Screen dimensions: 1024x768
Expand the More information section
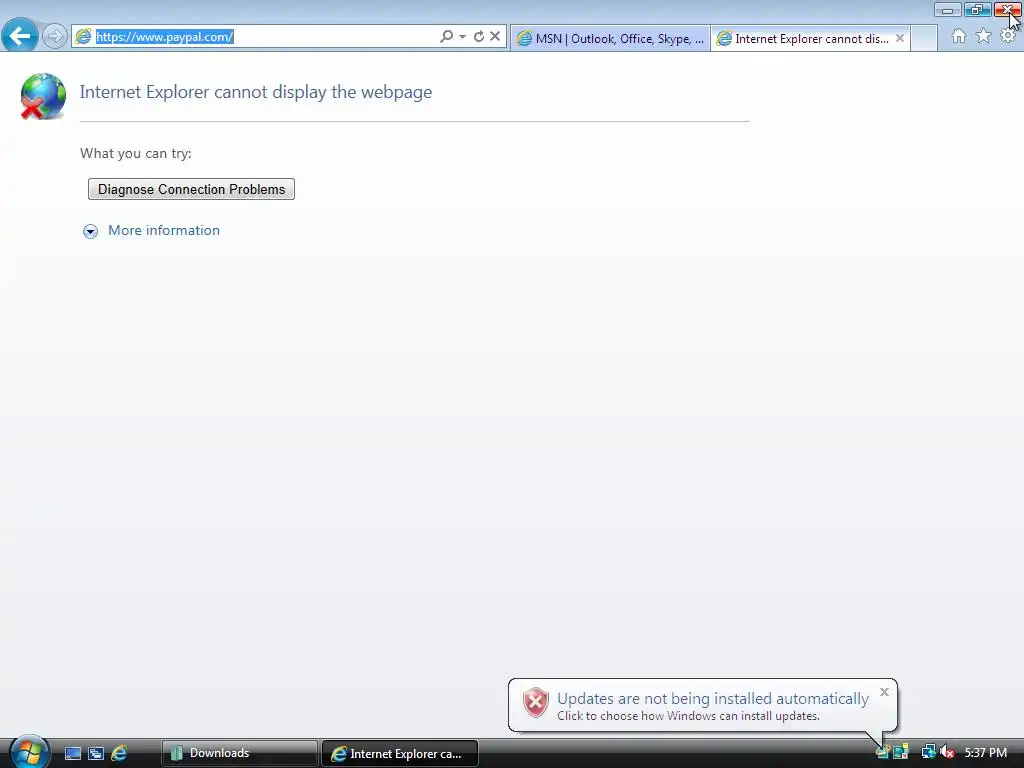pos(90,231)
